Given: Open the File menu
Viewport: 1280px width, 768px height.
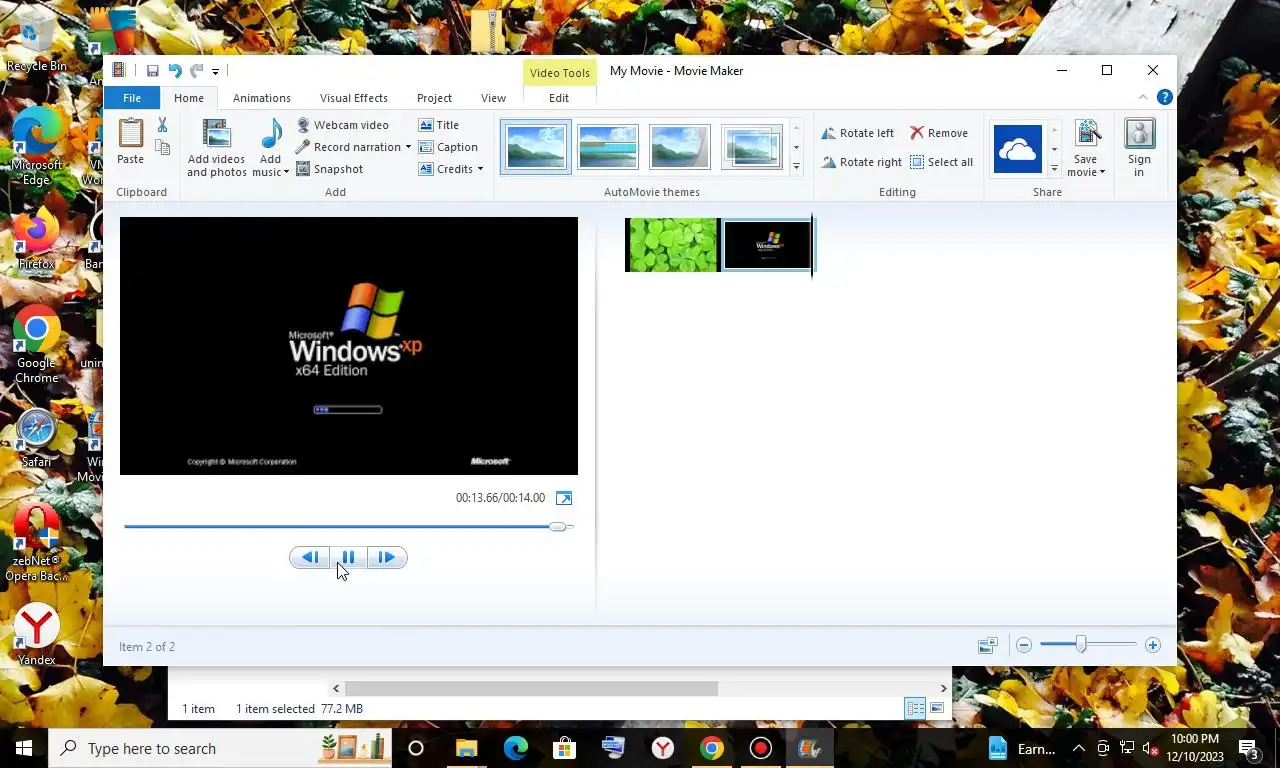Looking at the screenshot, I should [132, 98].
